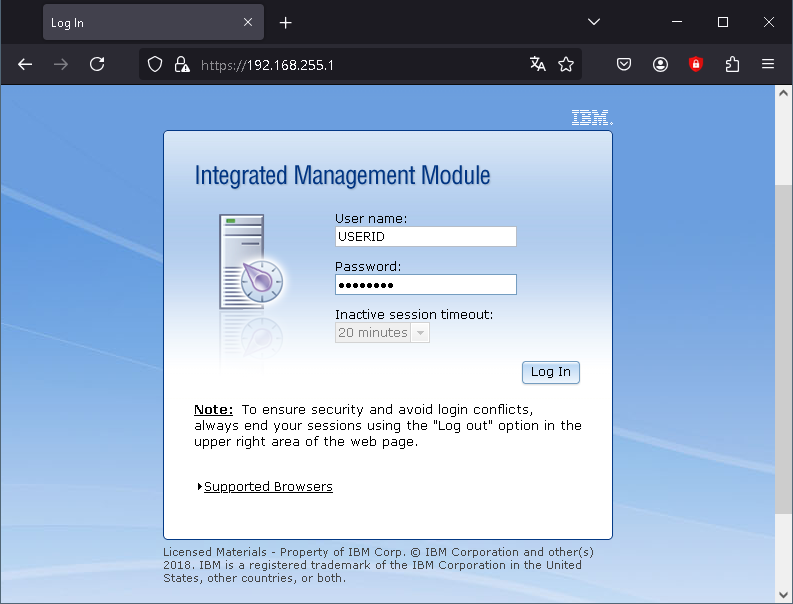
Task: Reload the page with refresh icon
Action: [x=97, y=64]
